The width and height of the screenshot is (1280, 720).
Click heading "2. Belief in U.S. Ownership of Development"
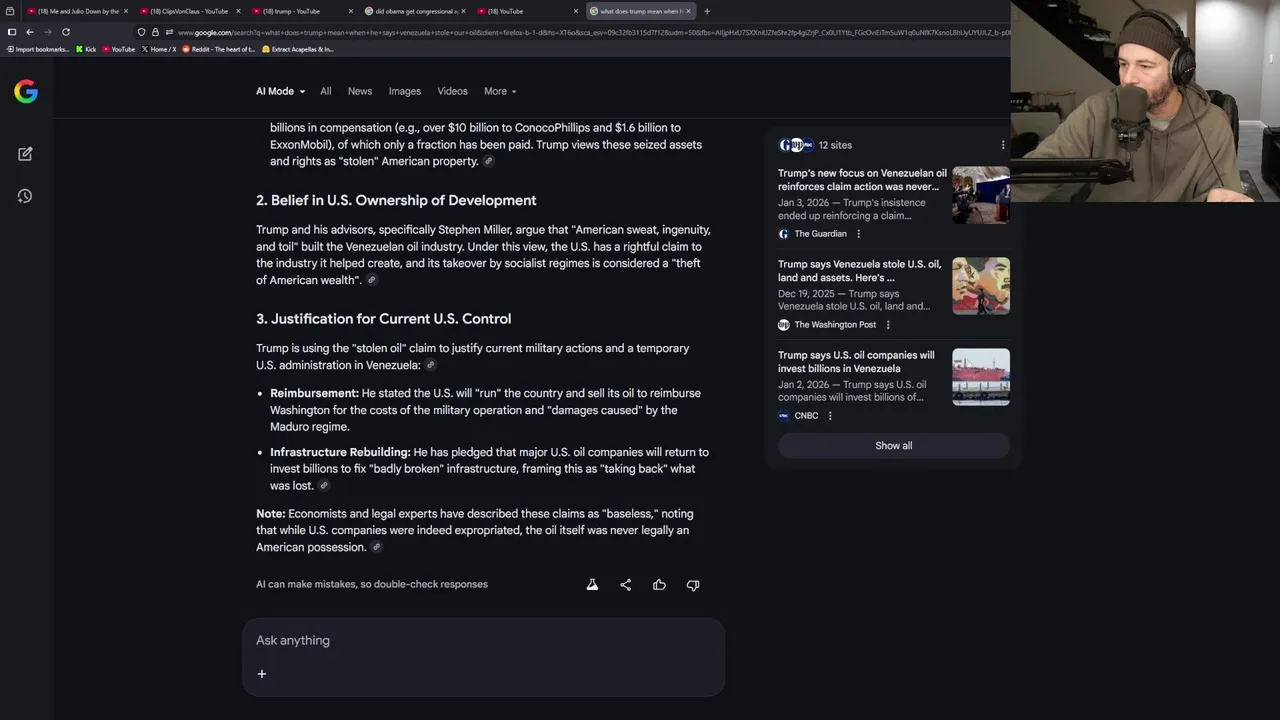[x=396, y=201]
